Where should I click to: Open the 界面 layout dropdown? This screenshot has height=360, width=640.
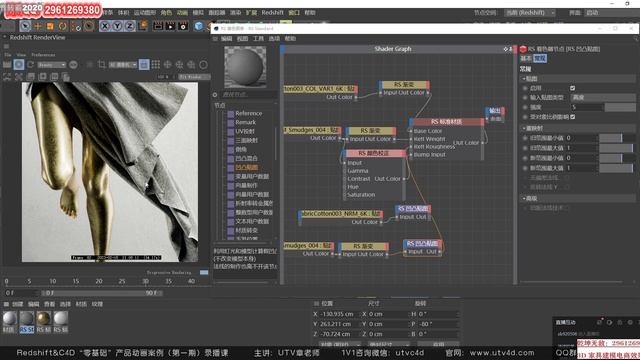point(612,13)
